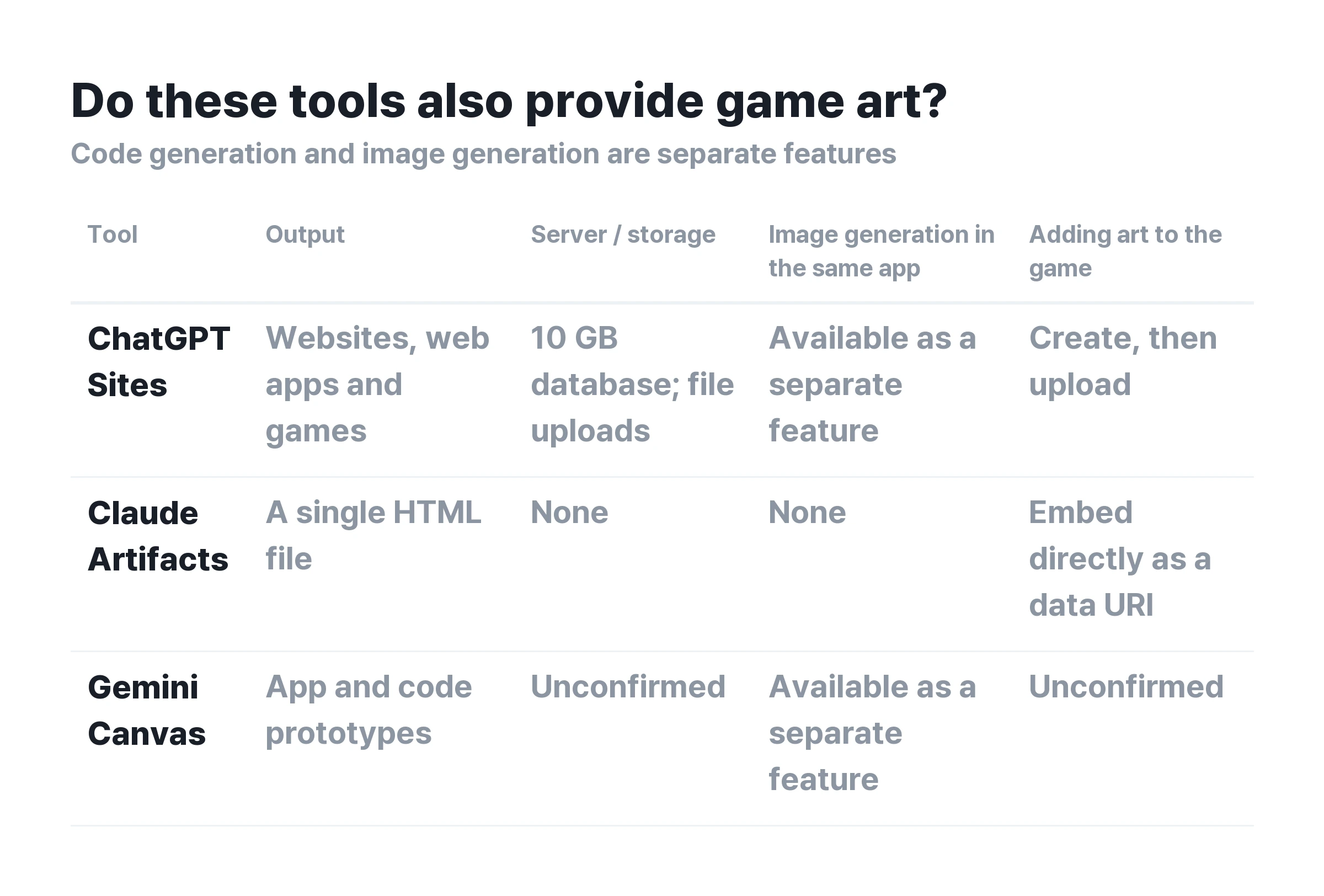Image resolution: width=1324 pixels, height=896 pixels.
Task: Click 'Unconfirmed' under Server / storage for Gemini Canvas
Action: click(628, 687)
